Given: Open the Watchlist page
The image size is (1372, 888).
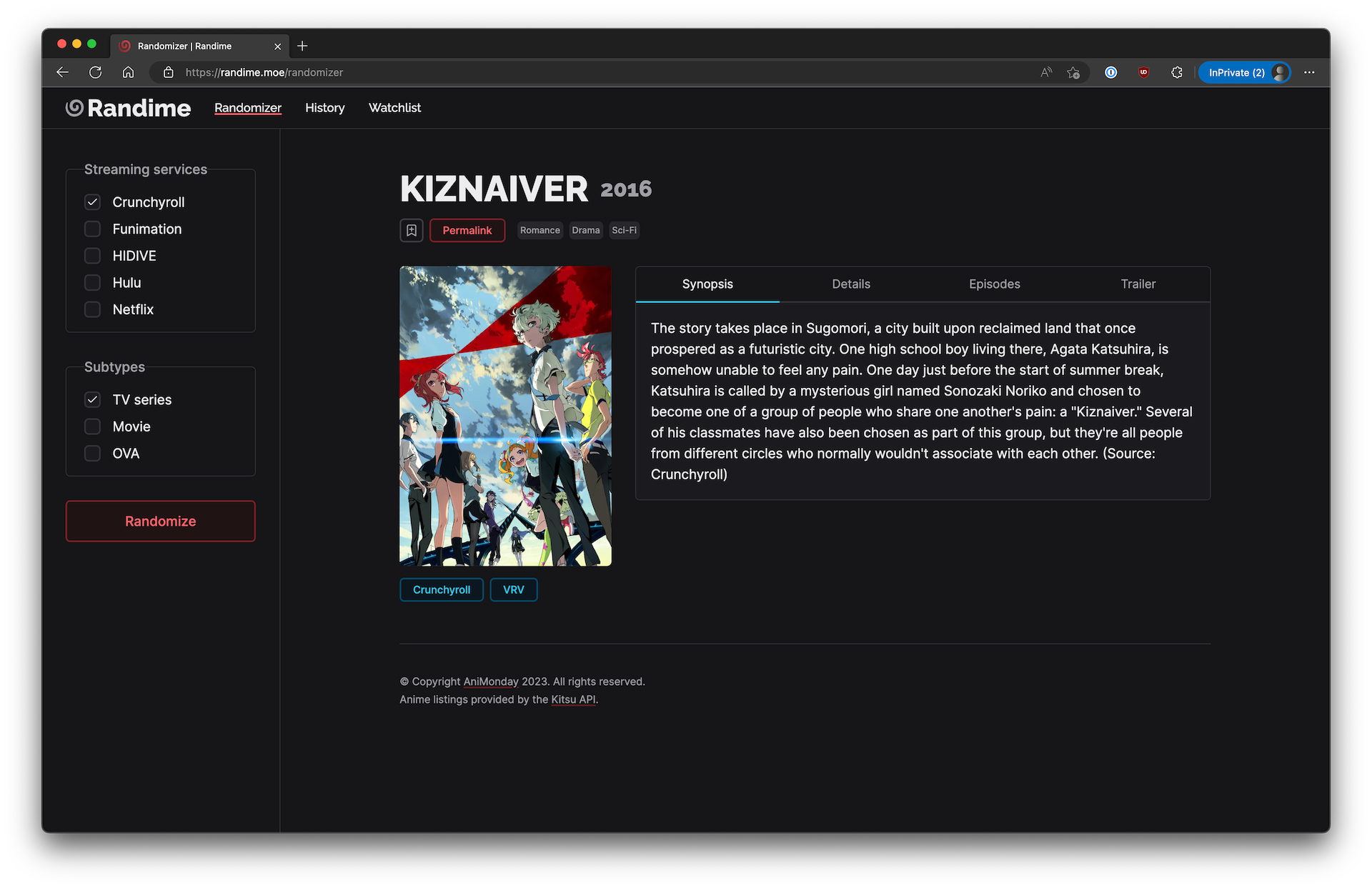Looking at the screenshot, I should point(394,108).
